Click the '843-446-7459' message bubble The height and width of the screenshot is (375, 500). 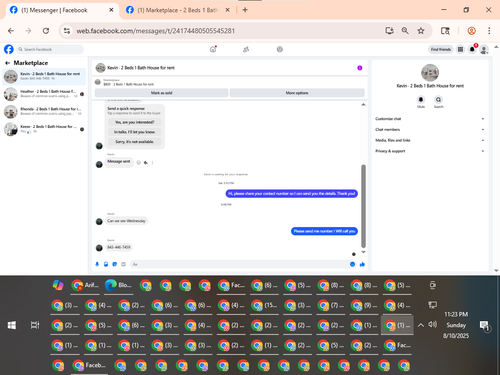click(119, 247)
